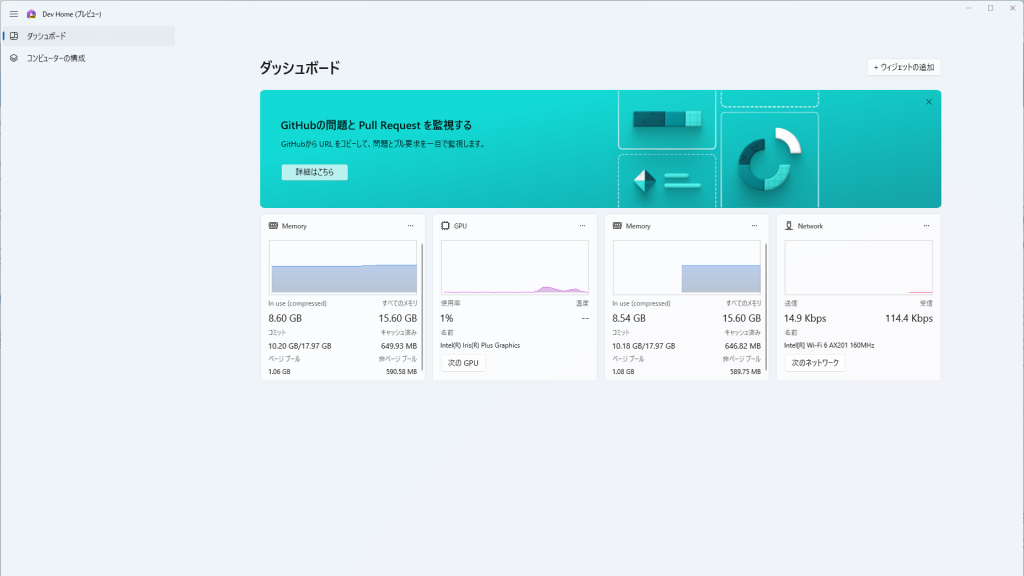Click the 次のネットワーク button
Viewport: 1024px width, 576px height.
pyautogui.click(x=817, y=362)
